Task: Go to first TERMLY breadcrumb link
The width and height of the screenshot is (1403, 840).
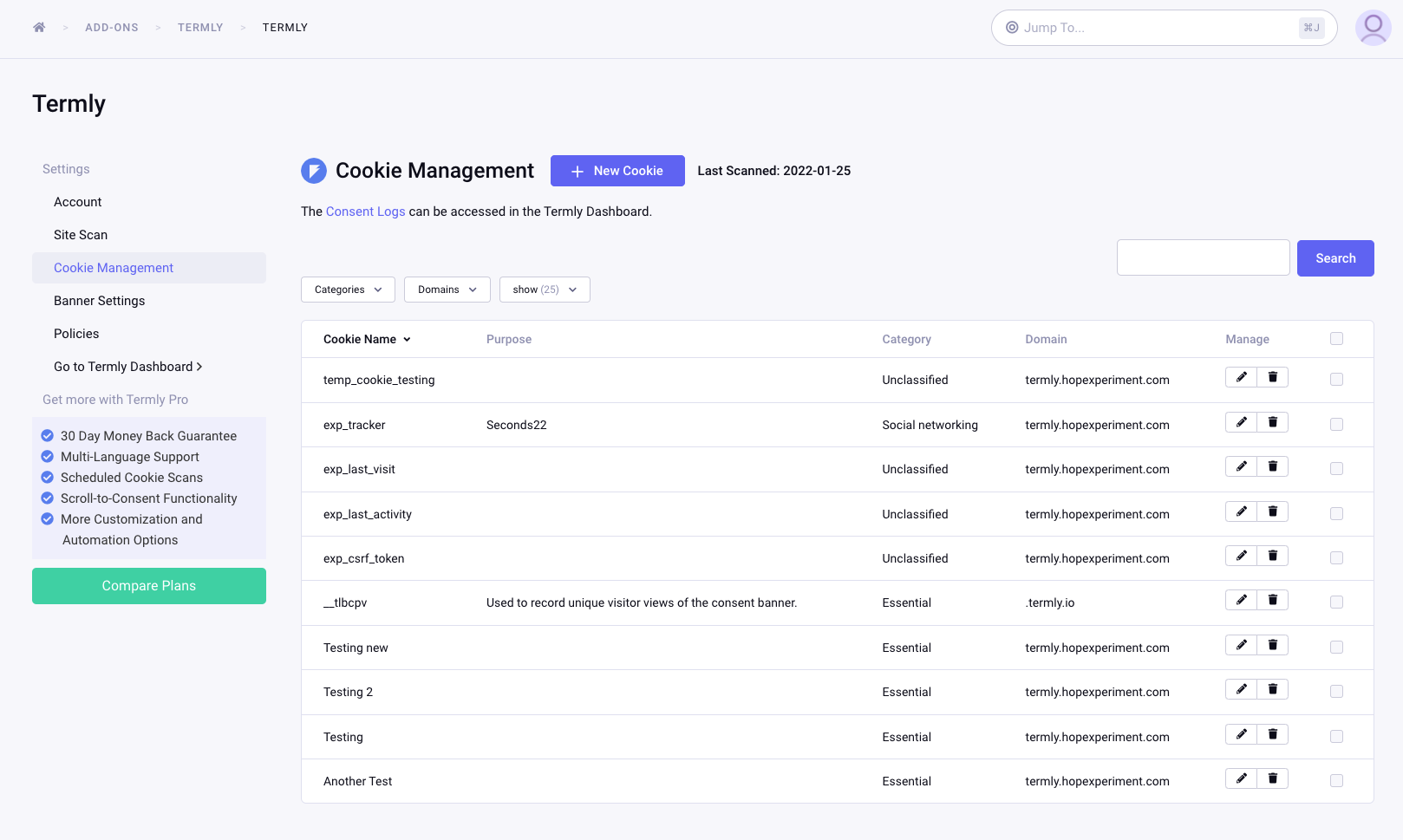Action: [200, 28]
